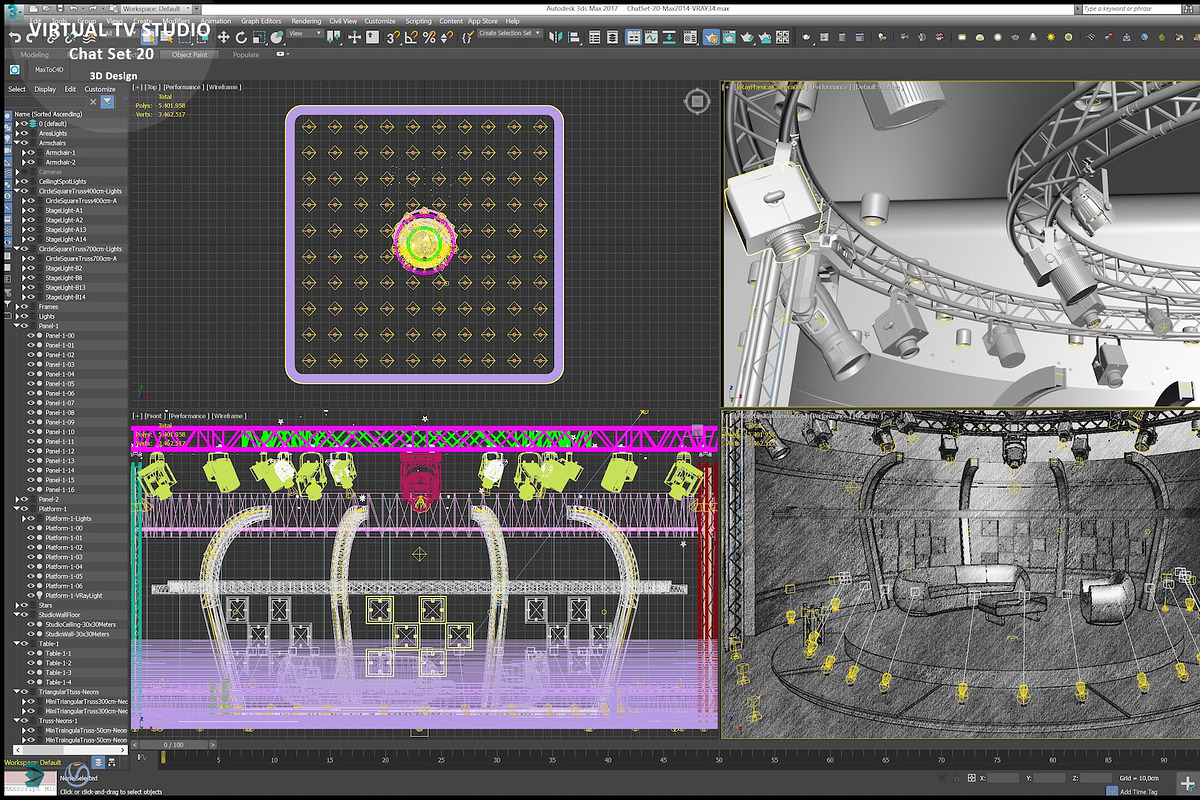Viewport: 1200px width, 800px height.
Task: Open the Schematic View
Action: (x=670, y=37)
